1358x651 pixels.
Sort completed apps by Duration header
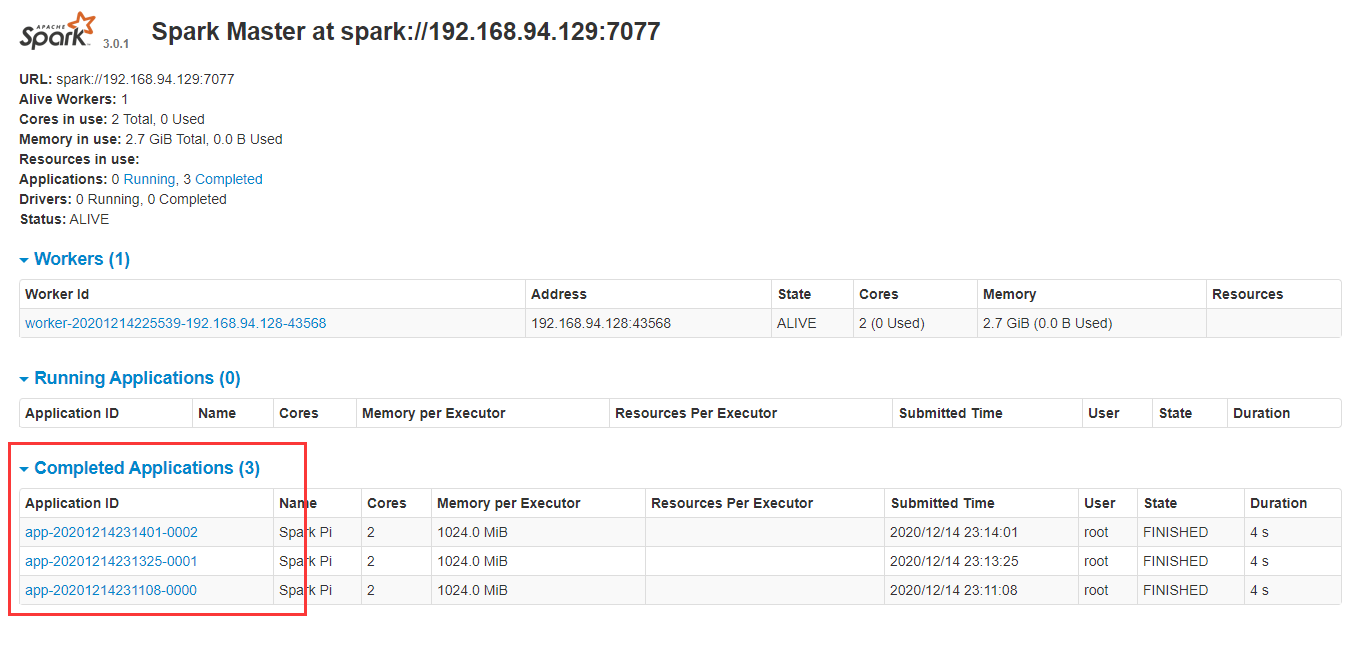click(x=1278, y=503)
